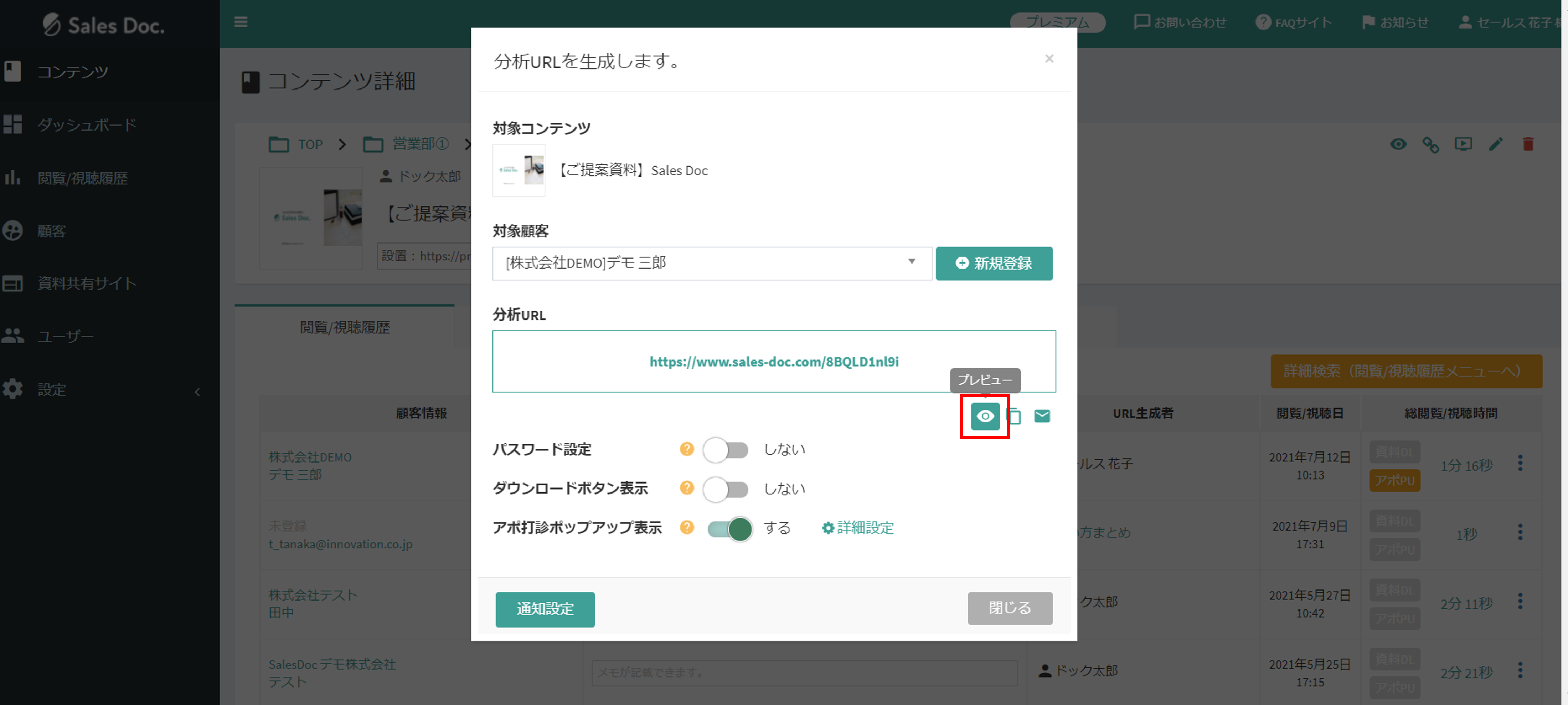This screenshot has width=1568, height=705.
Task: Turn off アポ打診ポップアップ表示 toggle
Action: click(728, 528)
